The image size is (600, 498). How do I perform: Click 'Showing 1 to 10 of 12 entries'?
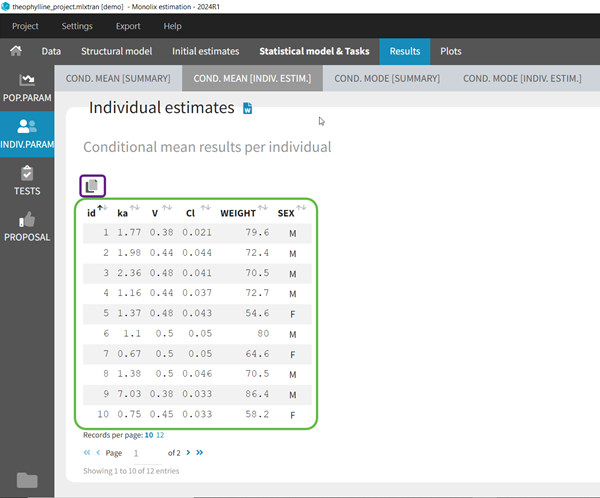click(x=131, y=471)
